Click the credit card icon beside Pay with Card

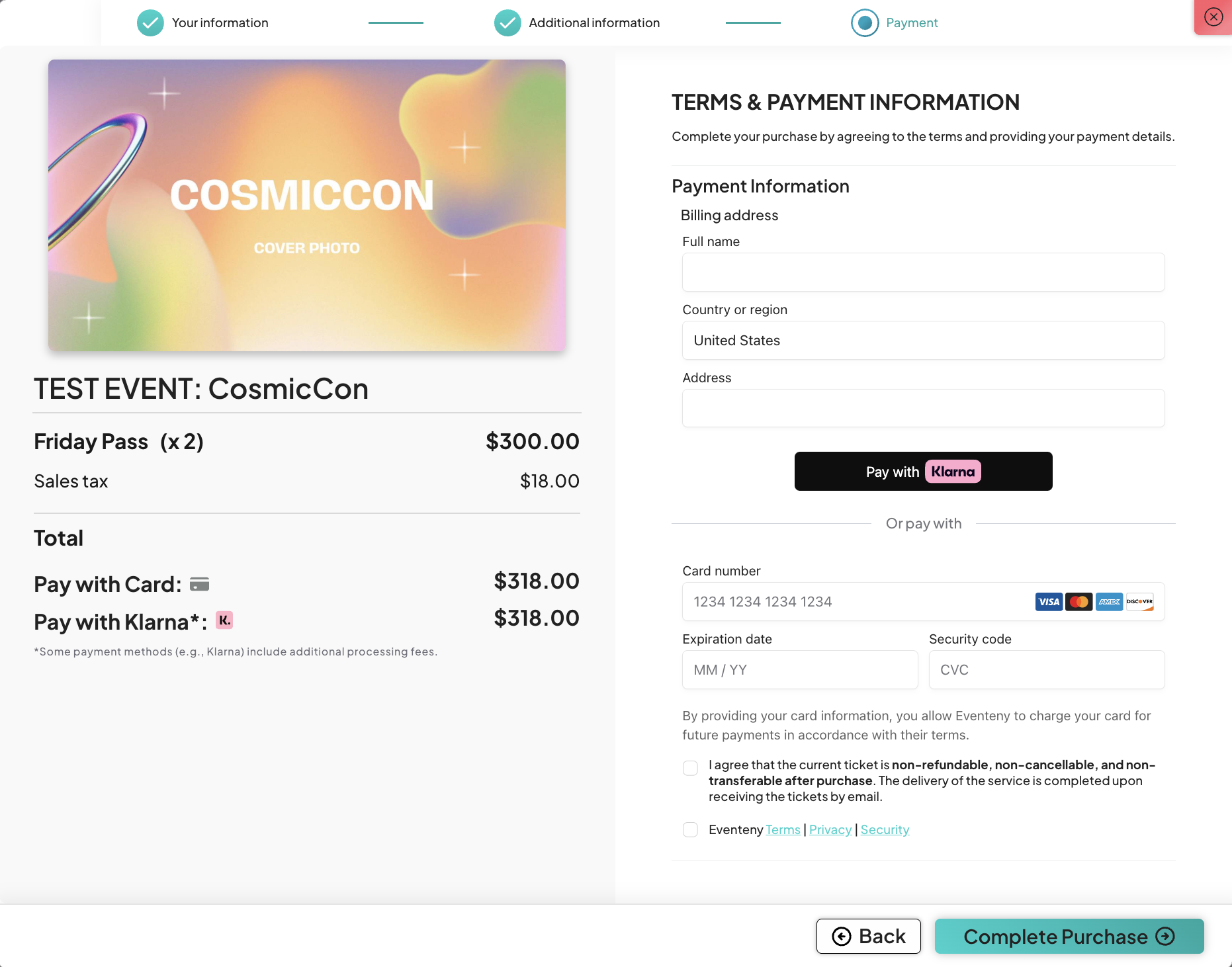tap(199, 584)
